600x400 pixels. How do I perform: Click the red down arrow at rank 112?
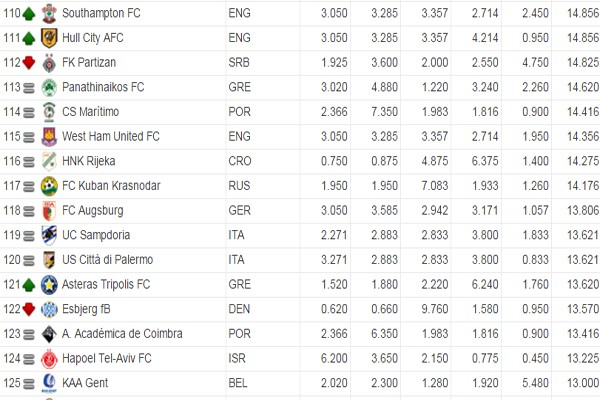(x=28, y=62)
